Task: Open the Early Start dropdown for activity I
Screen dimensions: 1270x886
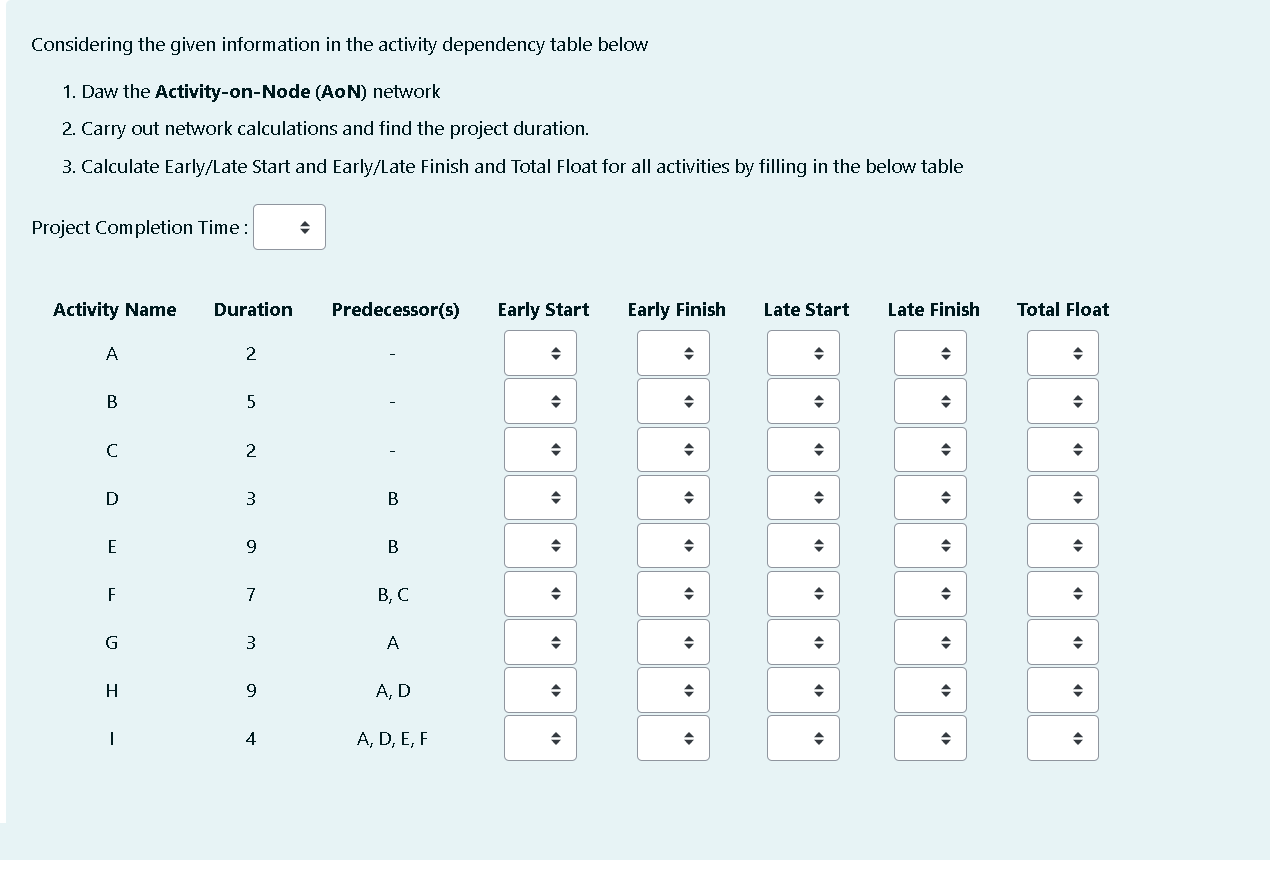Action: [x=540, y=738]
